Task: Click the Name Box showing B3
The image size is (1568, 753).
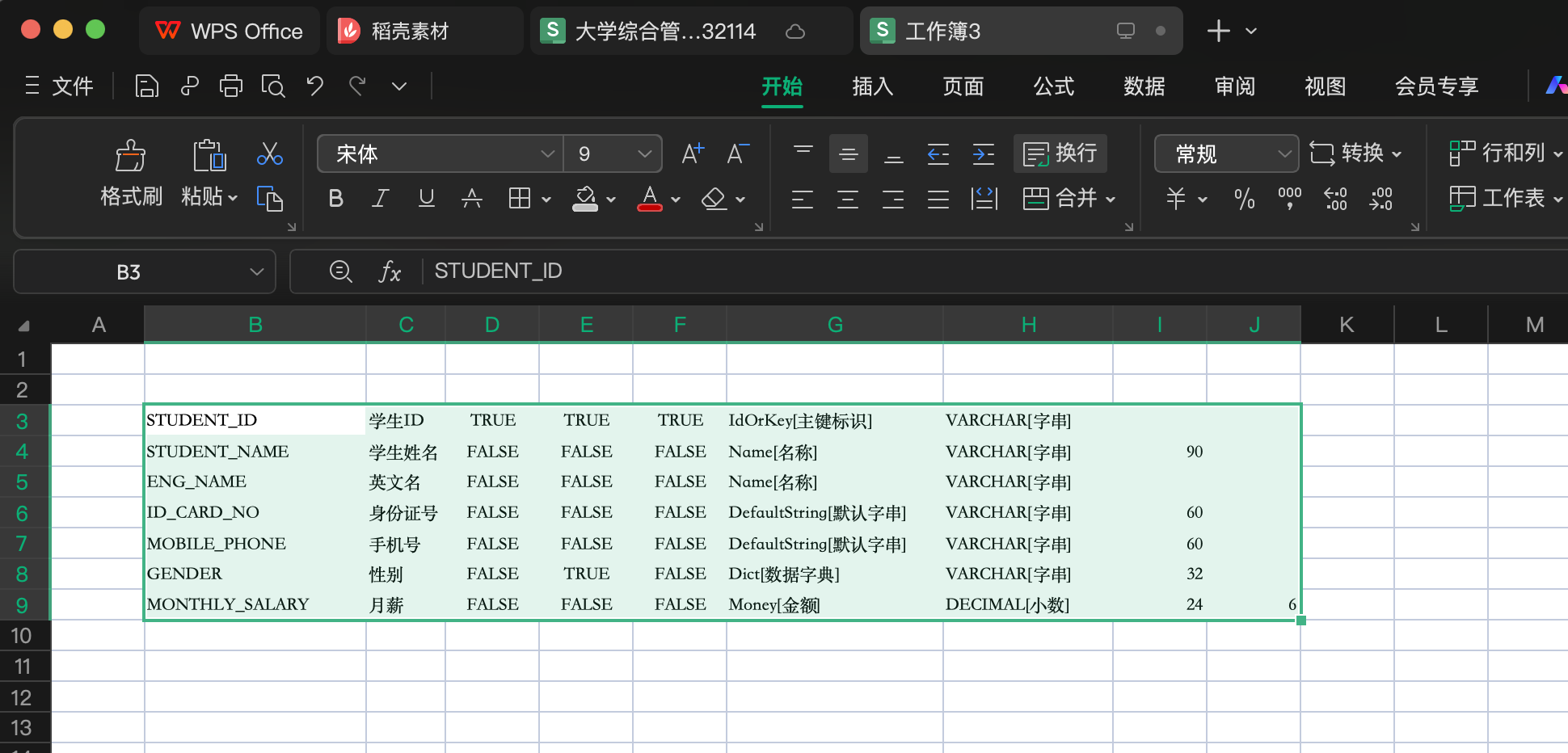Action: pyautogui.click(x=129, y=271)
